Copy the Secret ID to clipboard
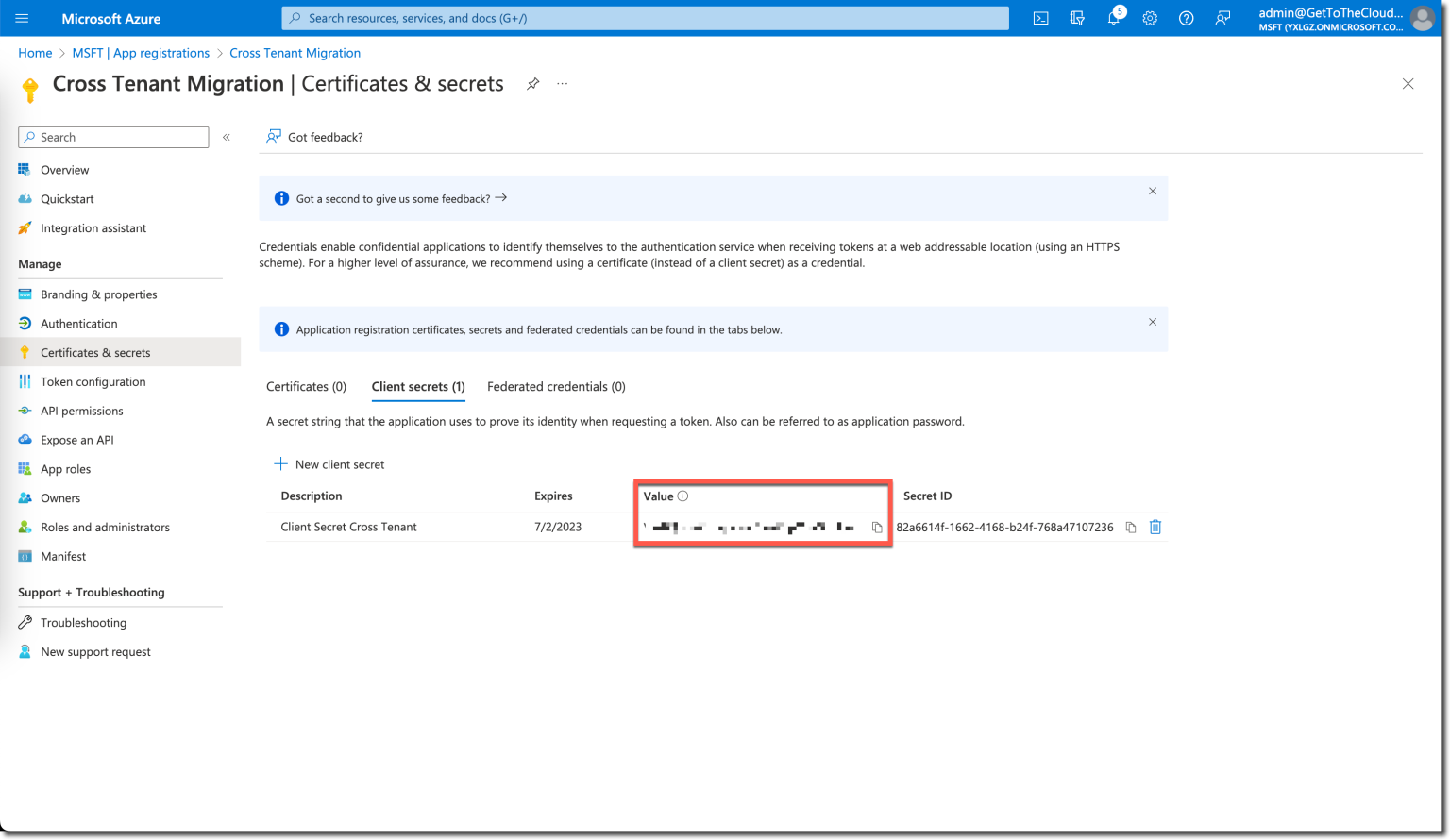Viewport: 1450px width, 840px height. tap(1131, 527)
